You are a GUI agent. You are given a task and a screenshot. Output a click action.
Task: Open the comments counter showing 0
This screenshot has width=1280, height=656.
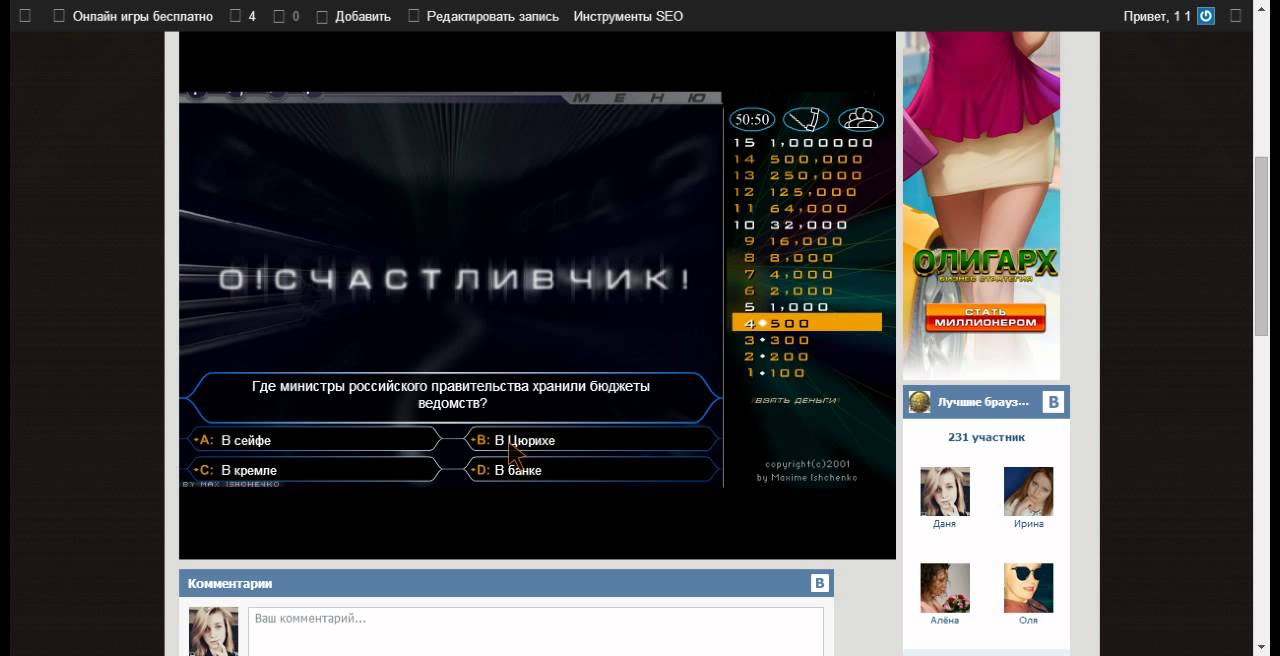(x=286, y=16)
